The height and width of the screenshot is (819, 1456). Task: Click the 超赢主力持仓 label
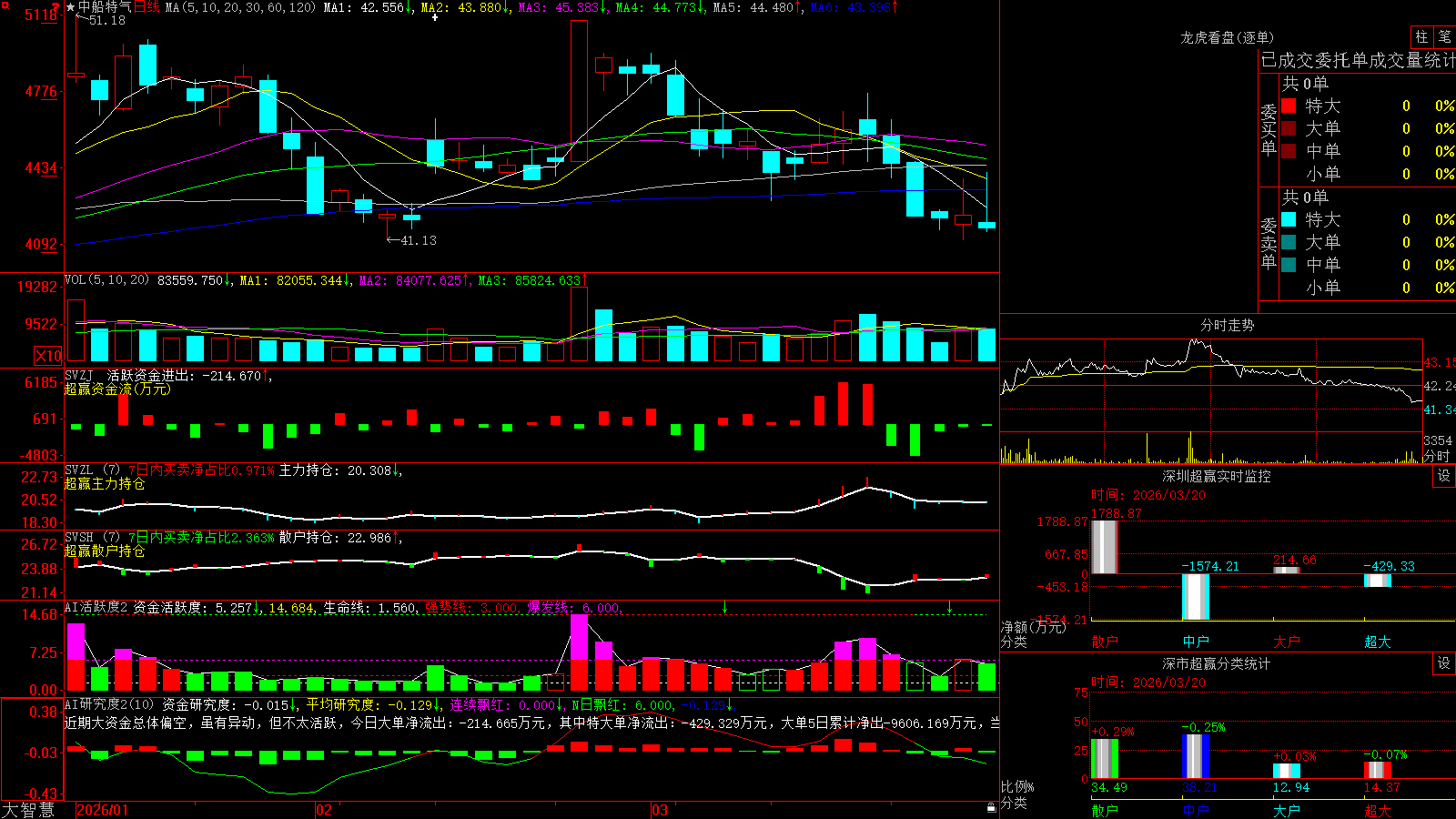(105, 483)
